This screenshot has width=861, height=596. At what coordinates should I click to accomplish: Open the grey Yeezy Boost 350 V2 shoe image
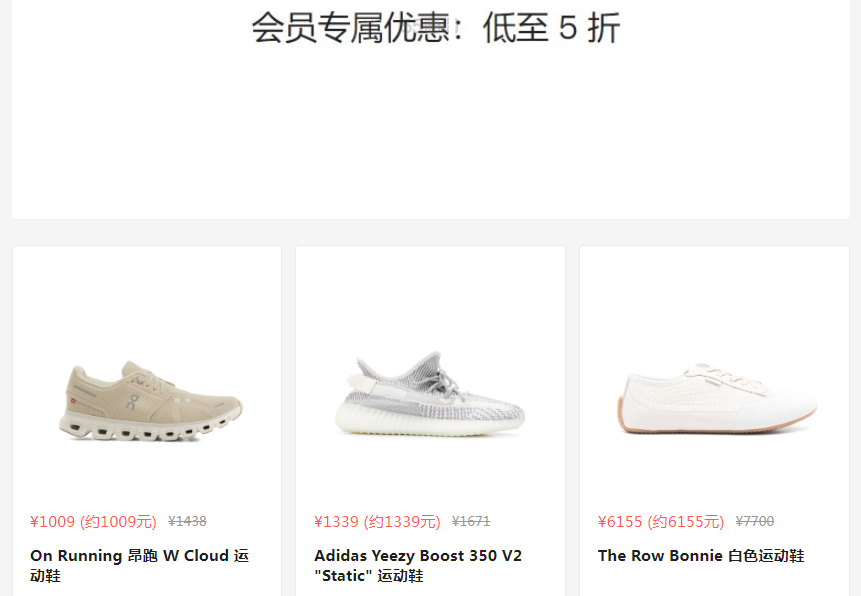[430, 394]
